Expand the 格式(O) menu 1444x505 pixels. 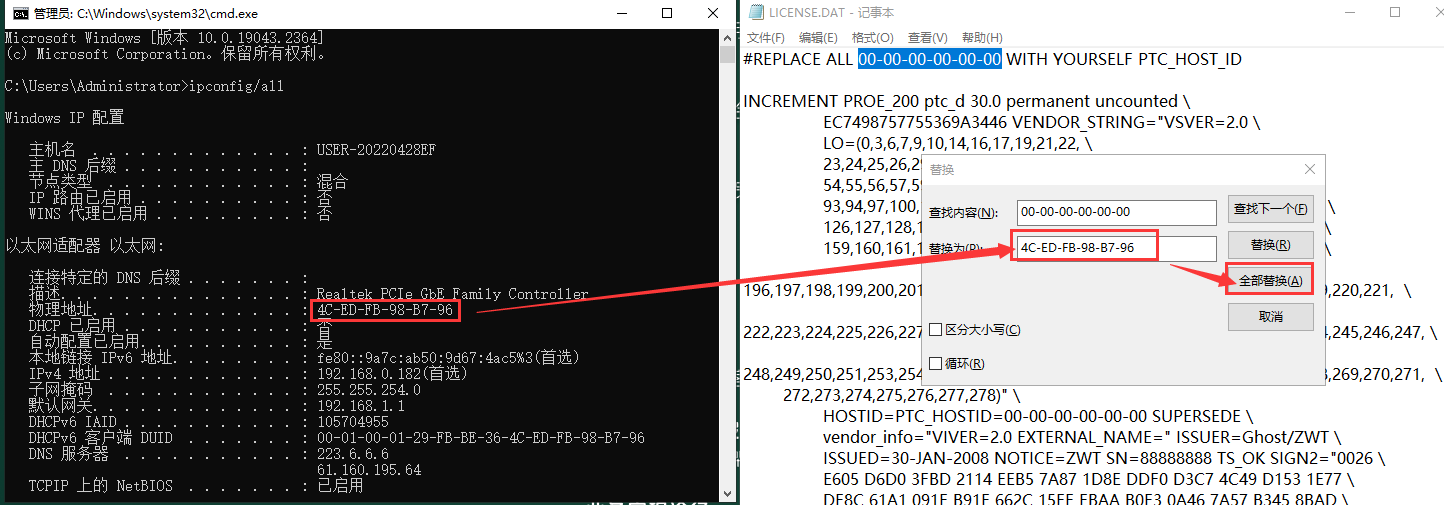(872, 38)
